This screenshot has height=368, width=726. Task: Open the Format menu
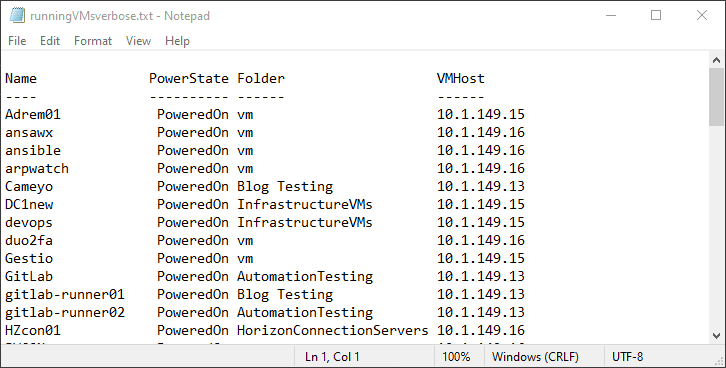coord(93,41)
